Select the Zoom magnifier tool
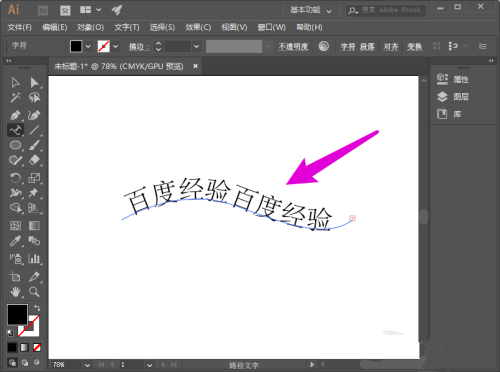 click(34, 292)
